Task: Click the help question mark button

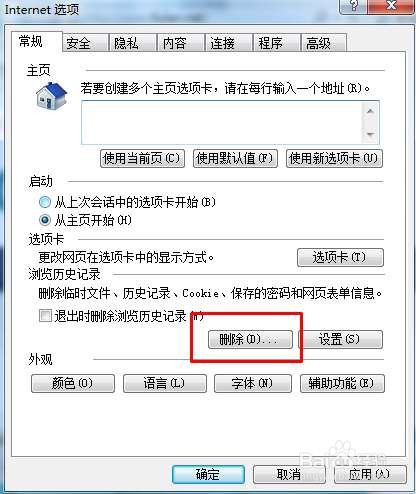Action: (x=353, y=6)
